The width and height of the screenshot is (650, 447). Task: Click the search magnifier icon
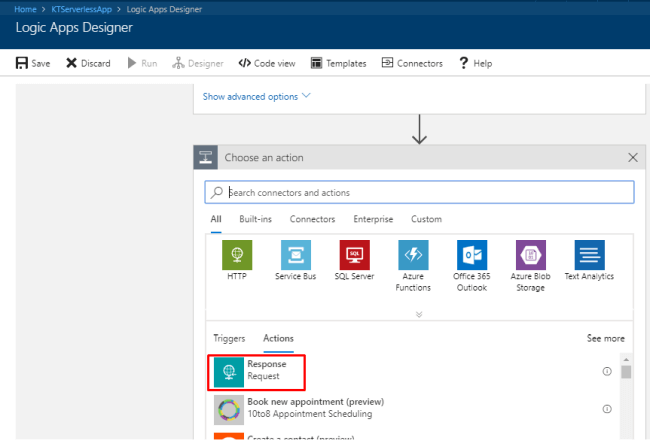pyautogui.click(x=217, y=192)
